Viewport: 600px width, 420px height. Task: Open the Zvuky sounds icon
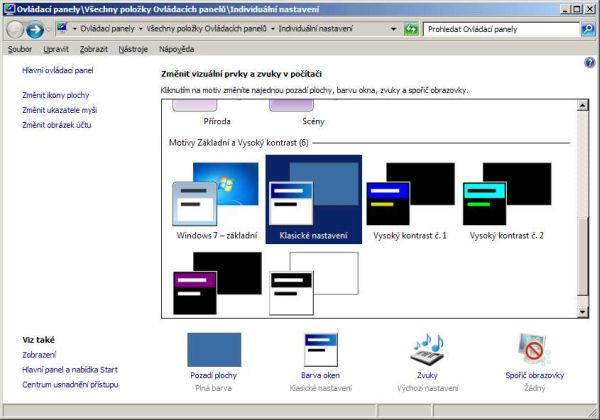coord(427,350)
